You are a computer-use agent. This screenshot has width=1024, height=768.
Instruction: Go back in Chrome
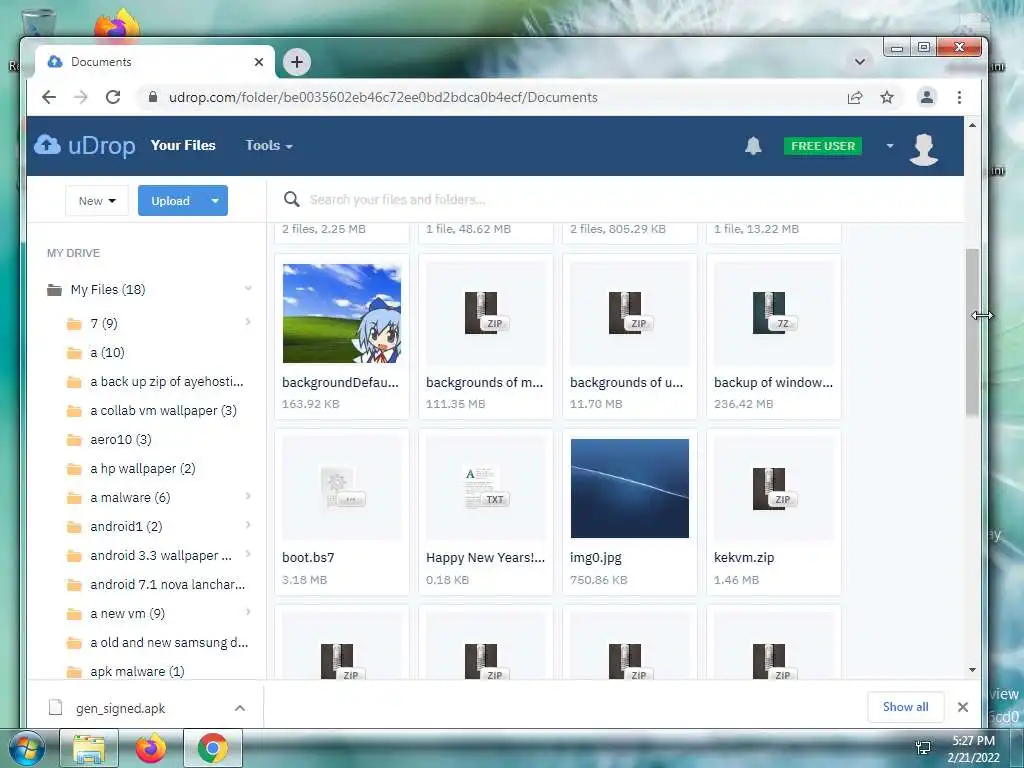pyautogui.click(x=49, y=97)
